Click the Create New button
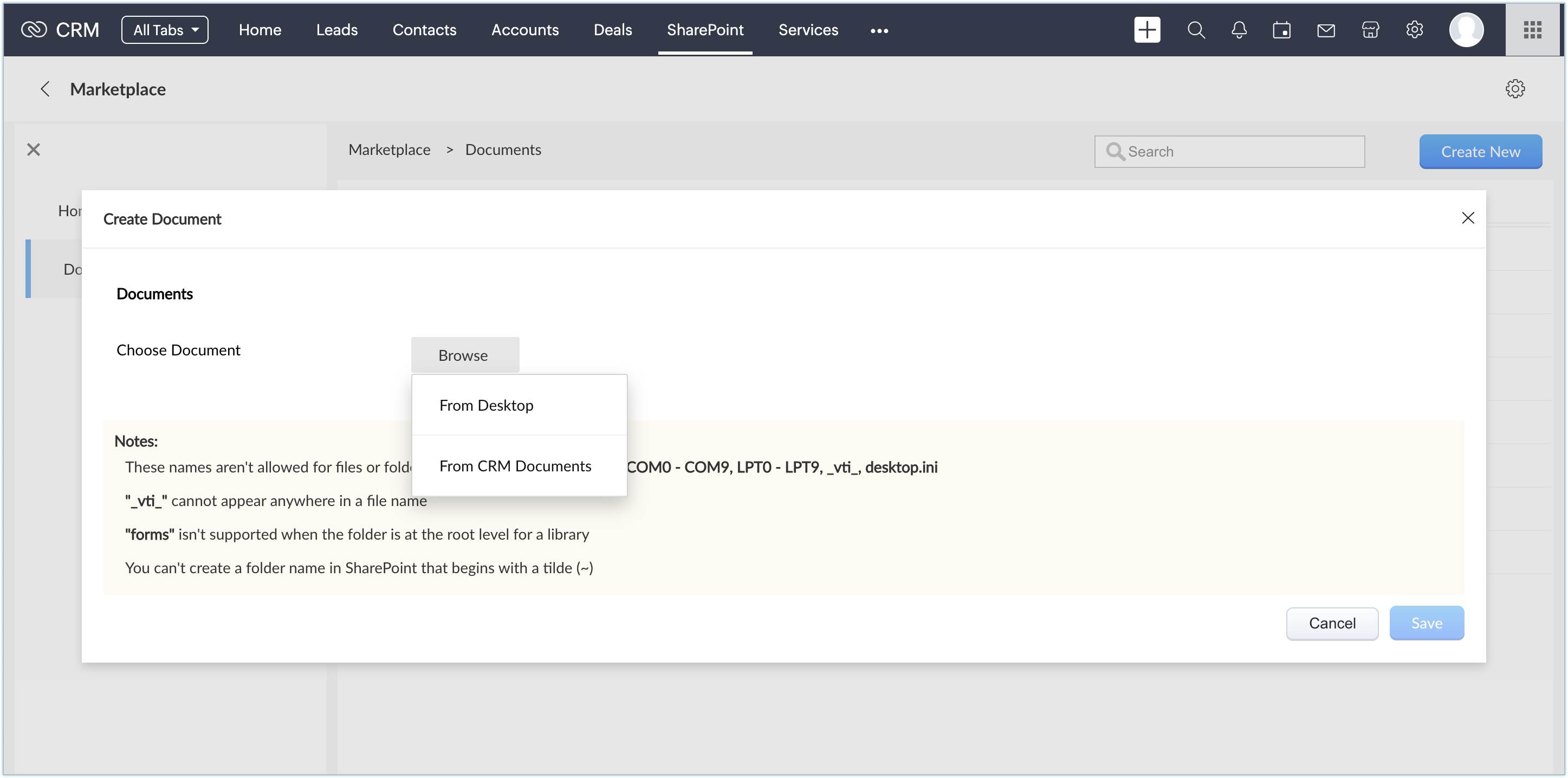 (x=1480, y=152)
